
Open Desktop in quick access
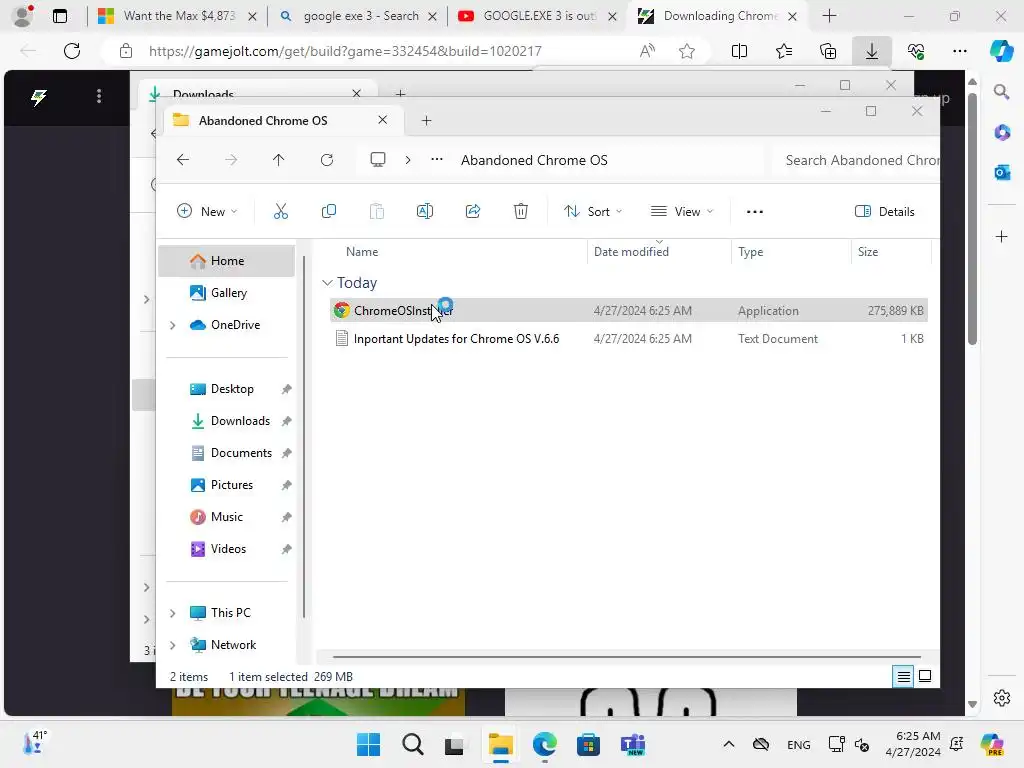coord(227,389)
